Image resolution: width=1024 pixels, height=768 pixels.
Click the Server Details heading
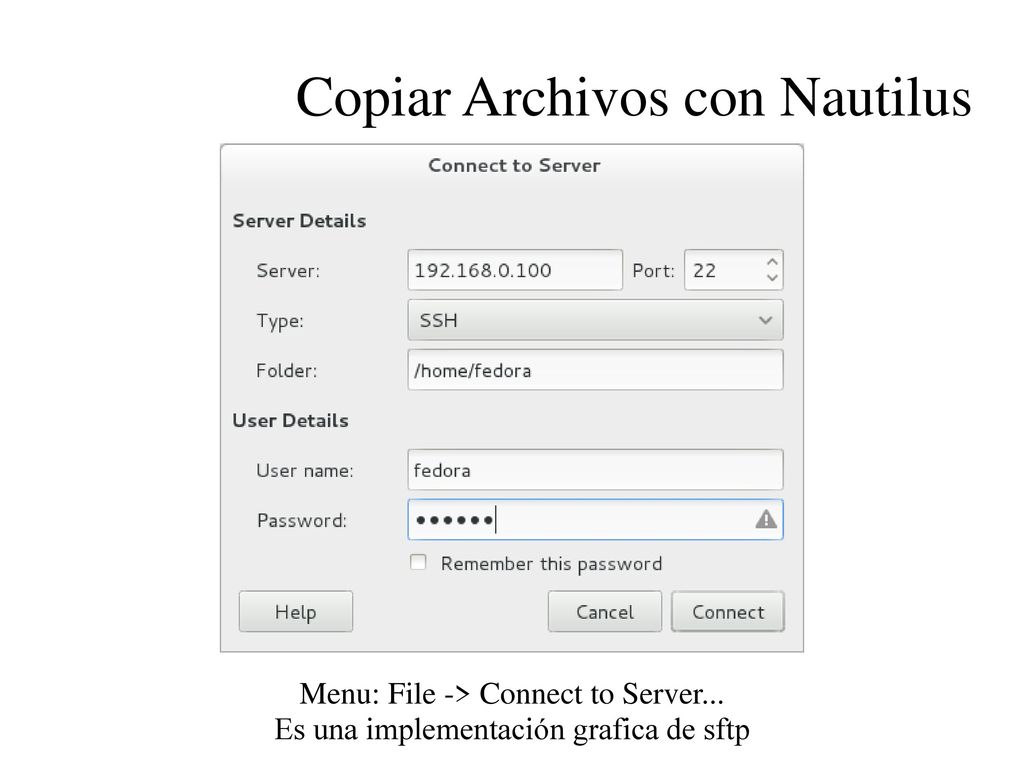click(x=299, y=221)
